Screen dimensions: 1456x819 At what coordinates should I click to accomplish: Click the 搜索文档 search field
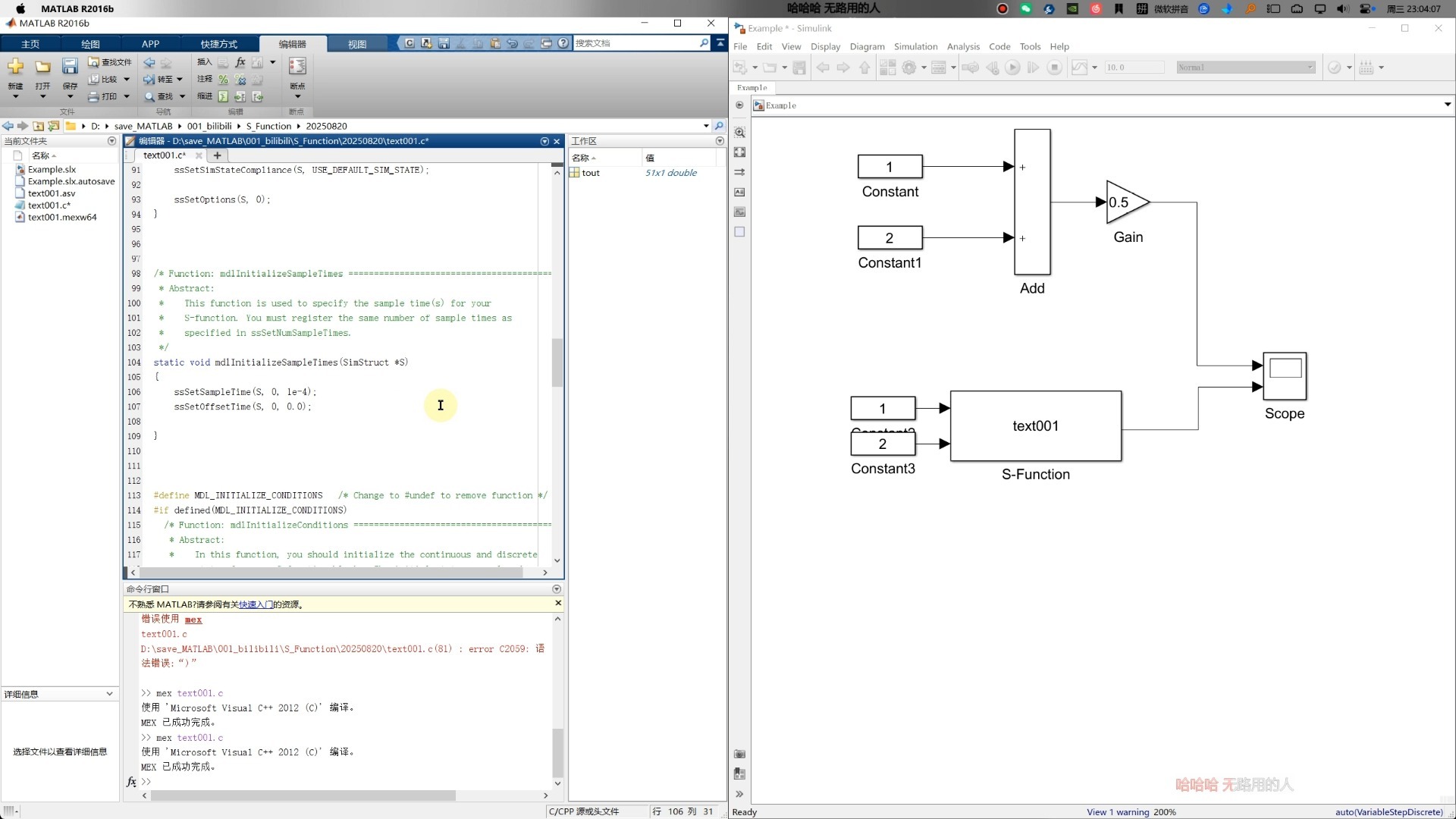pos(635,43)
